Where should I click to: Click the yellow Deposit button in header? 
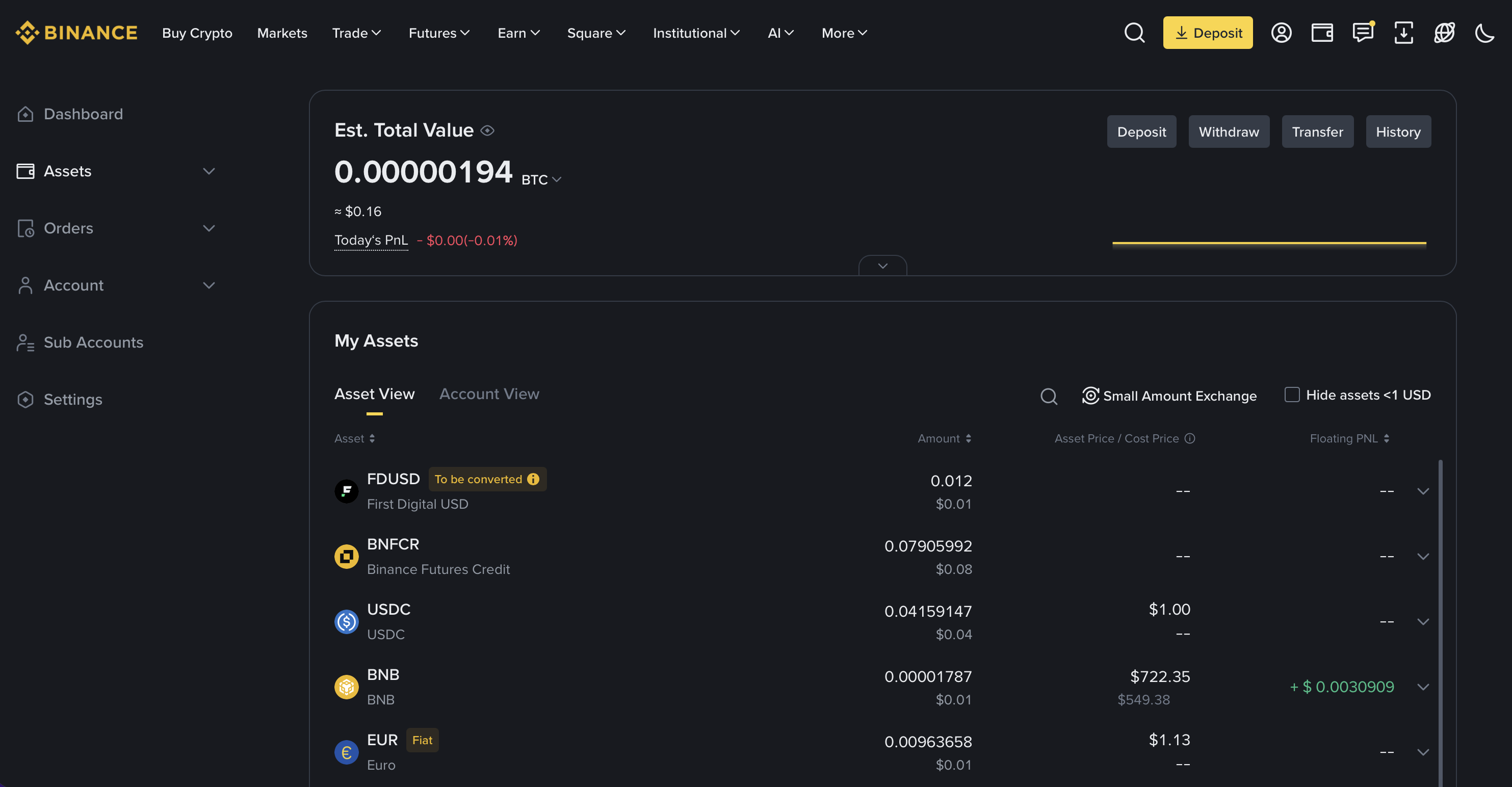tap(1208, 33)
